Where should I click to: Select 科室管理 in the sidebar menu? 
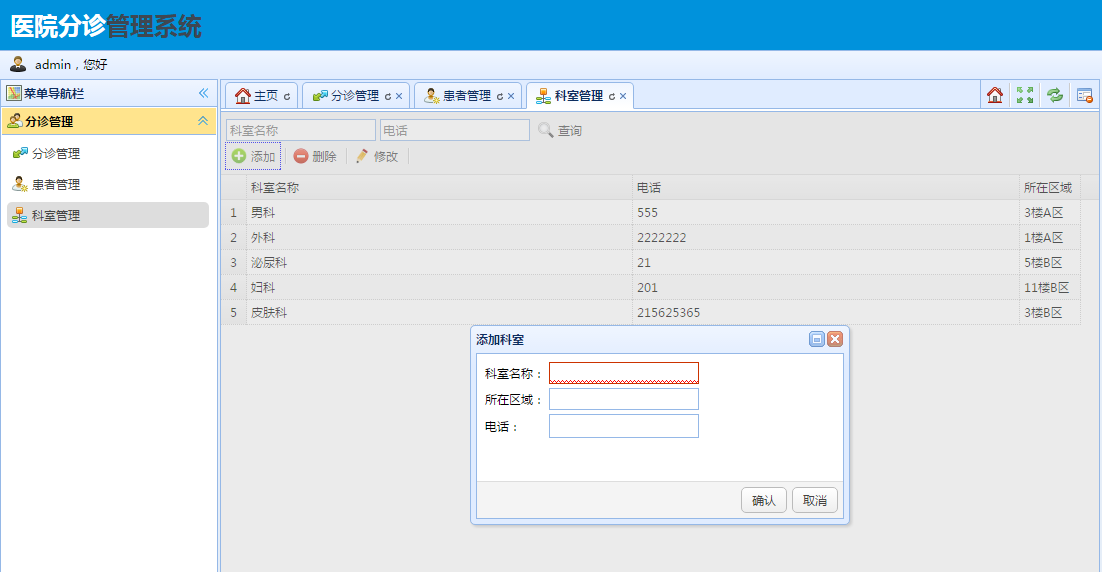tap(108, 215)
